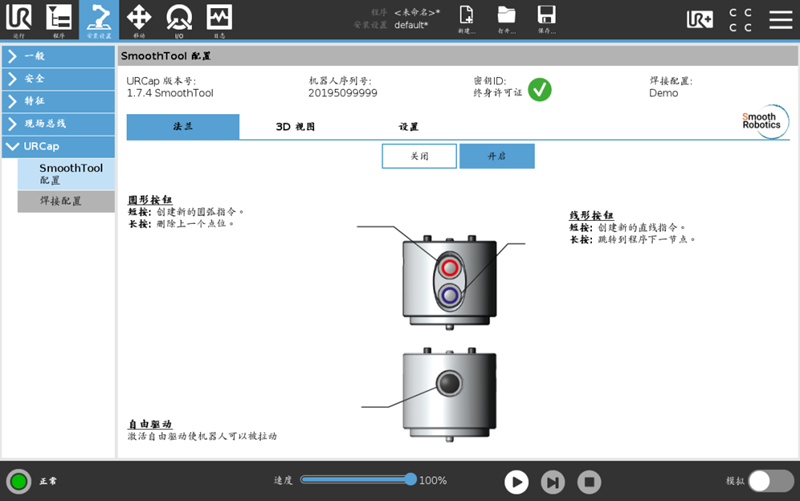800x501 pixels.
Task: Open the Log tab graph icon
Action: [219, 19]
